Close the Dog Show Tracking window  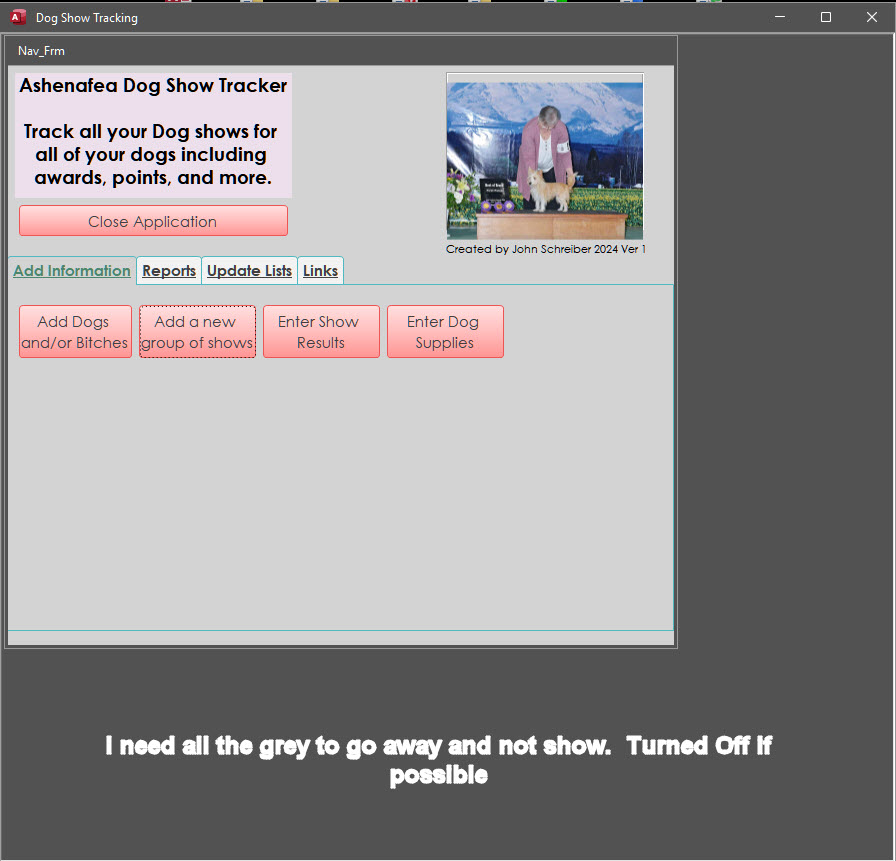pyautogui.click(x=872, y=17)
